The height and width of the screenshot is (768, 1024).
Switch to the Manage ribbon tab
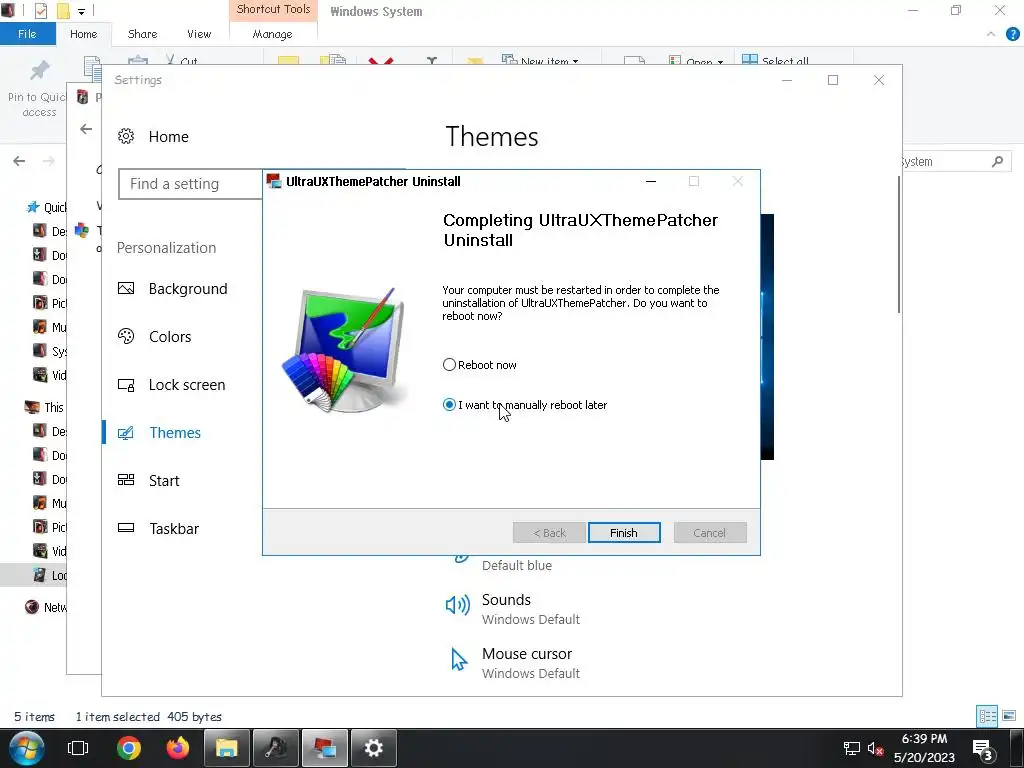click(272, 34)
